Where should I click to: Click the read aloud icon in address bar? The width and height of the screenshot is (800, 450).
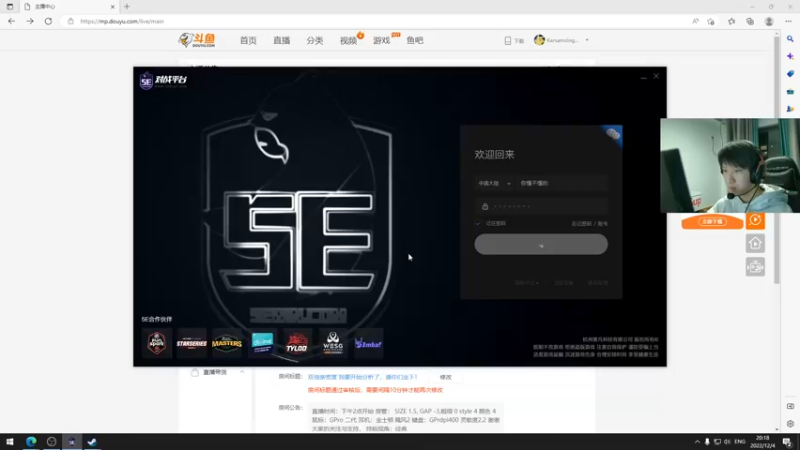[695, 21]
